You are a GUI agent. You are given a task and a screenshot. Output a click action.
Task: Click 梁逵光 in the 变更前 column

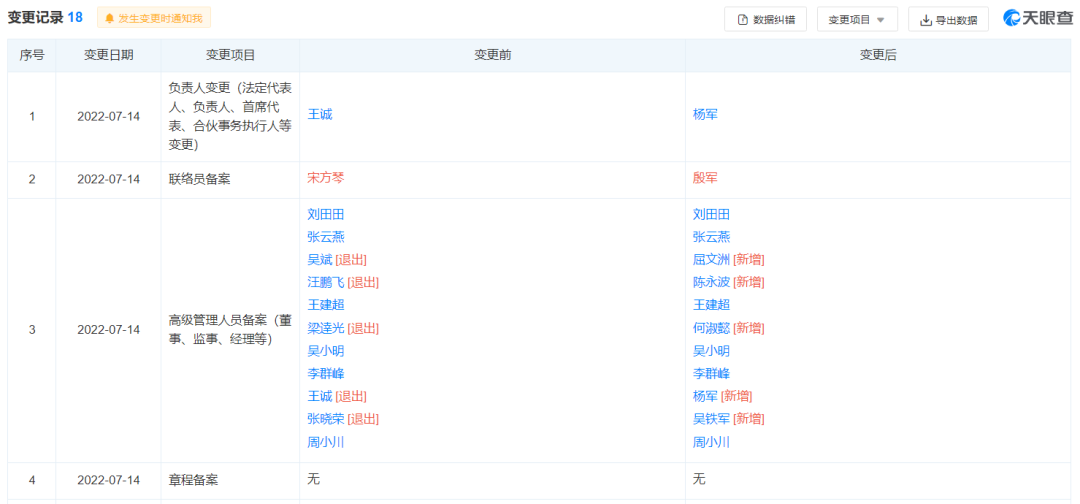point(326,328)
